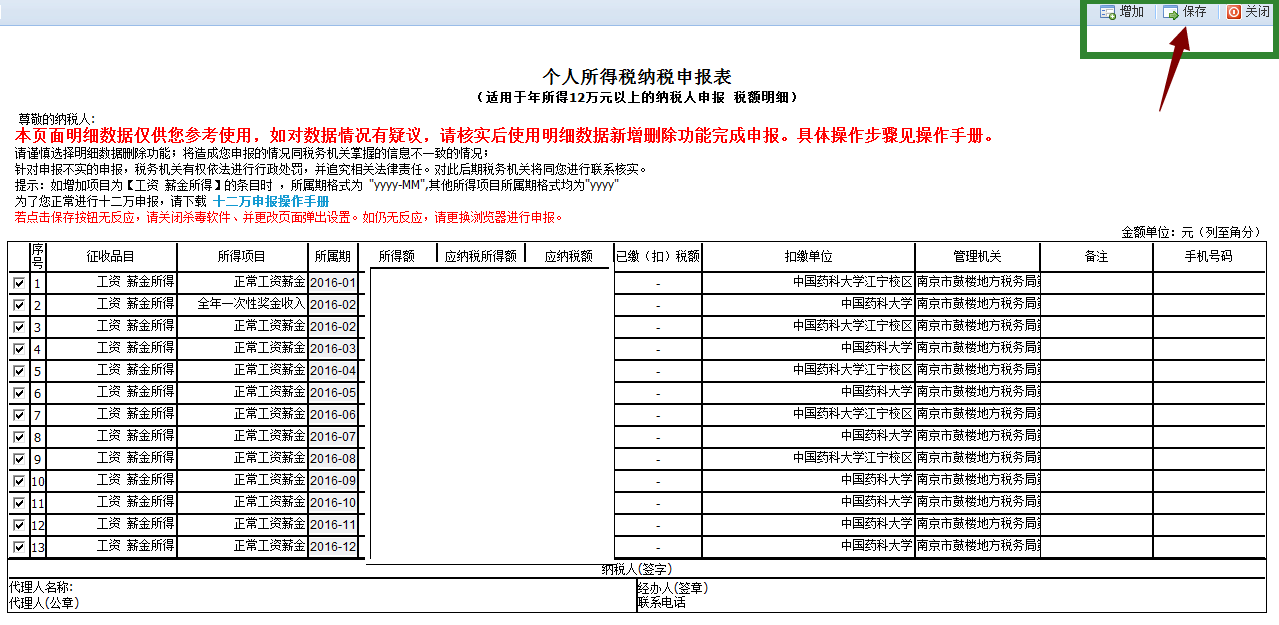Click the 所得项目 column header

(242, 257)
